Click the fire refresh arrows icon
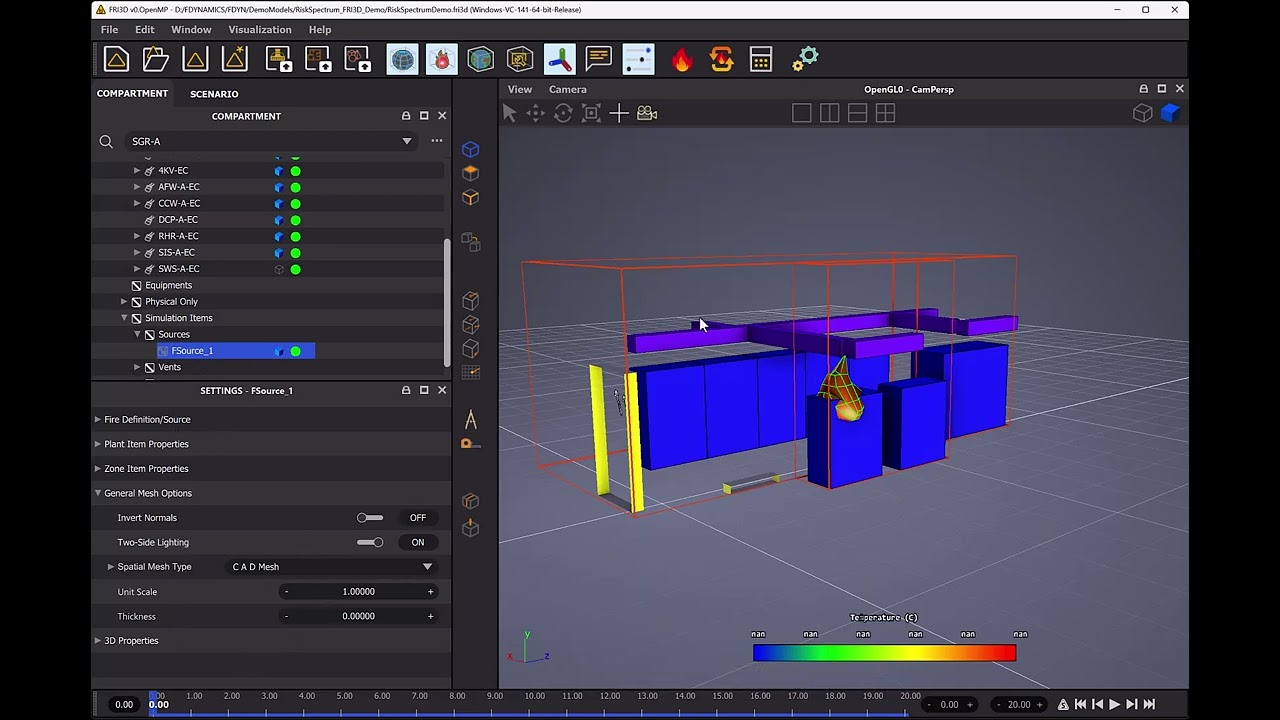This screenshot has height=720, width=1280. tap(721, 60)
